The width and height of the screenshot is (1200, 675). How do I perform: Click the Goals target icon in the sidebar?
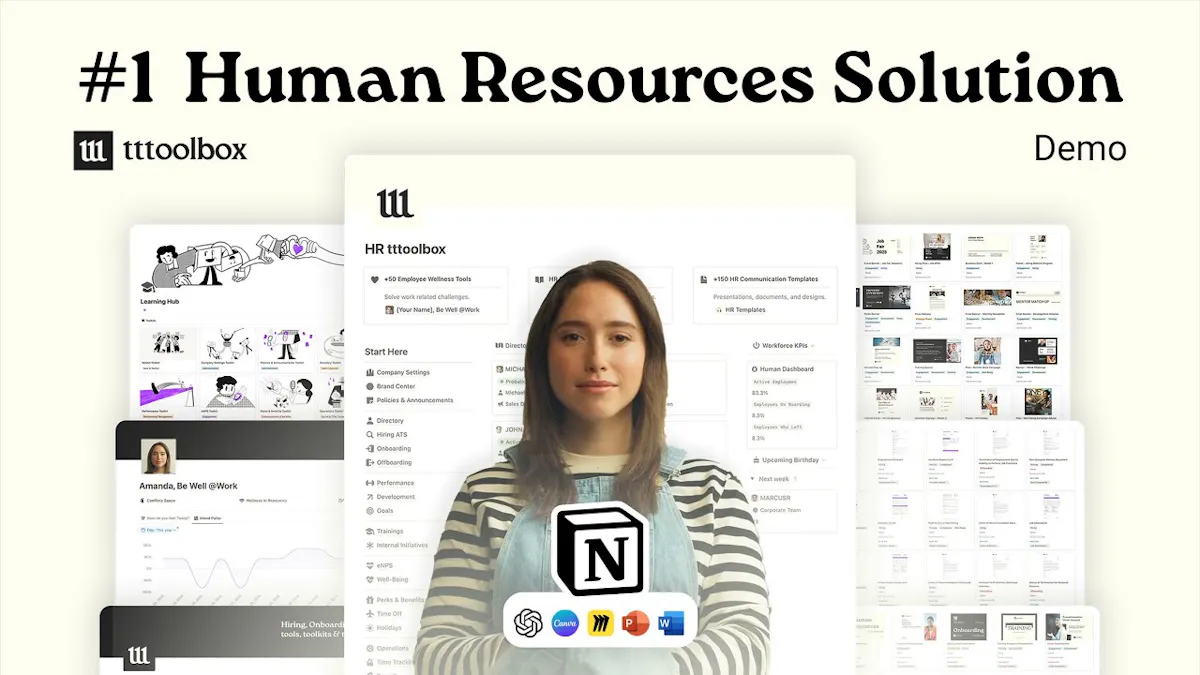pos(369,511)
